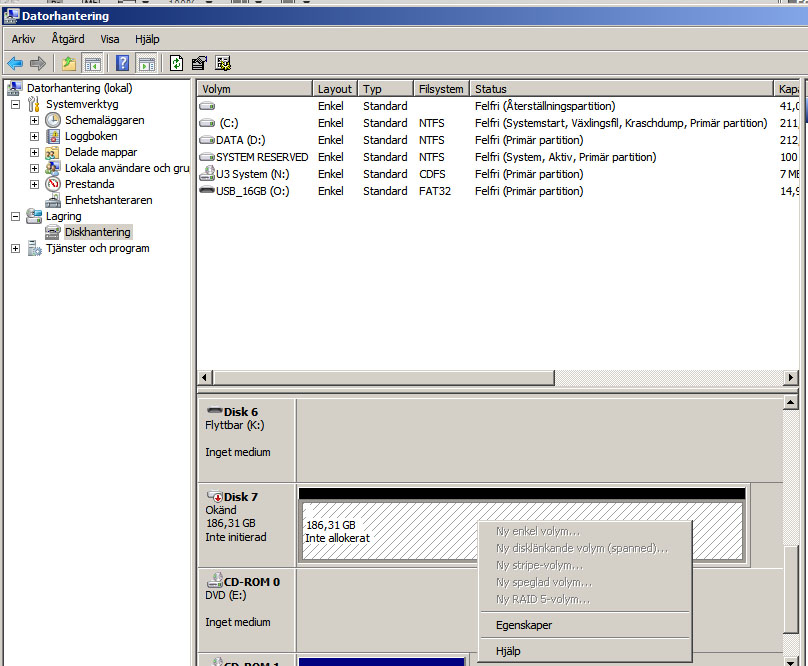Image resolution: width=808 pixels, height=666 pixels.
Task: Select the U3 System (N:) volume
Action: point(498,174)
